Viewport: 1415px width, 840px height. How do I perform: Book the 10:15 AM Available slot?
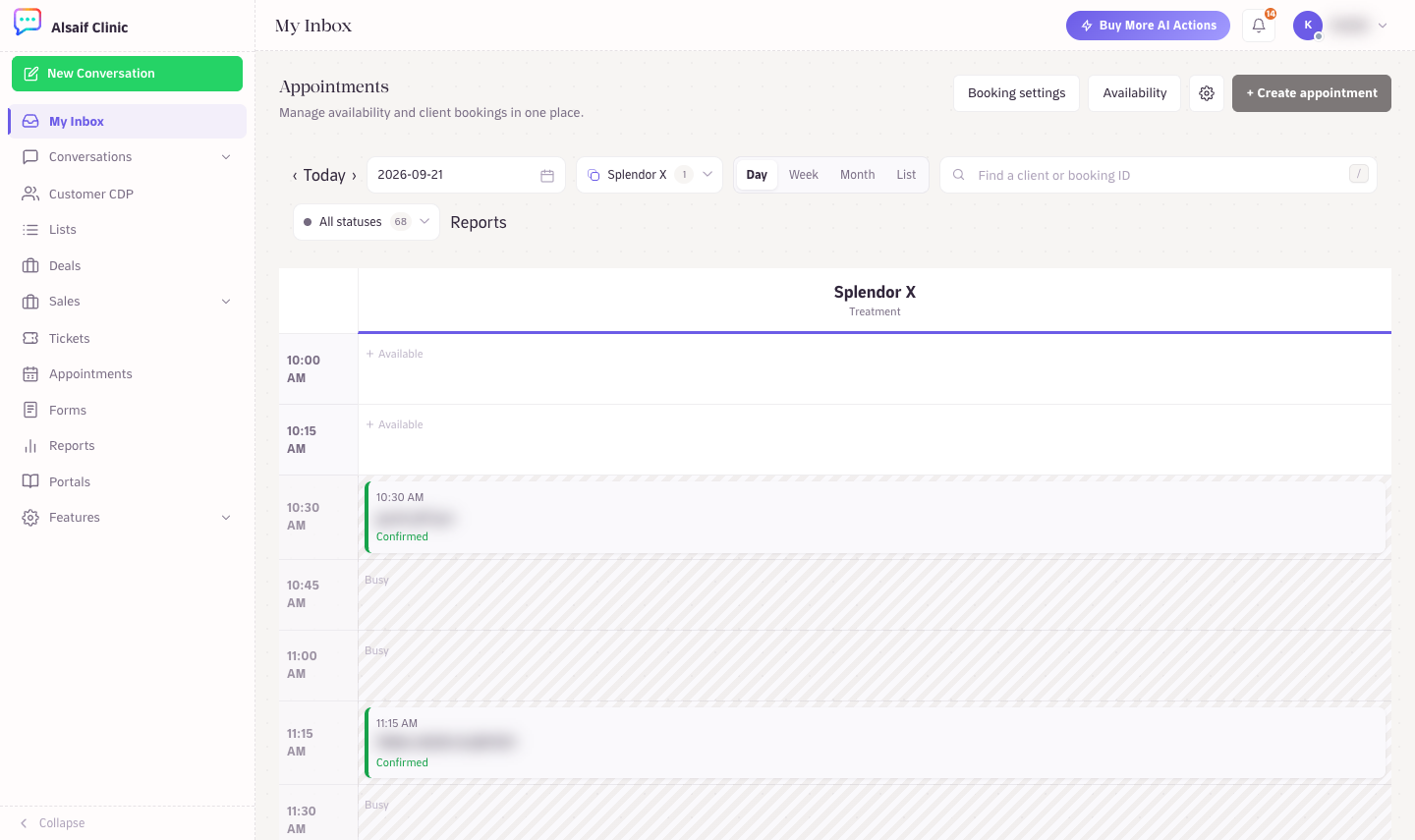pos(875,439)
